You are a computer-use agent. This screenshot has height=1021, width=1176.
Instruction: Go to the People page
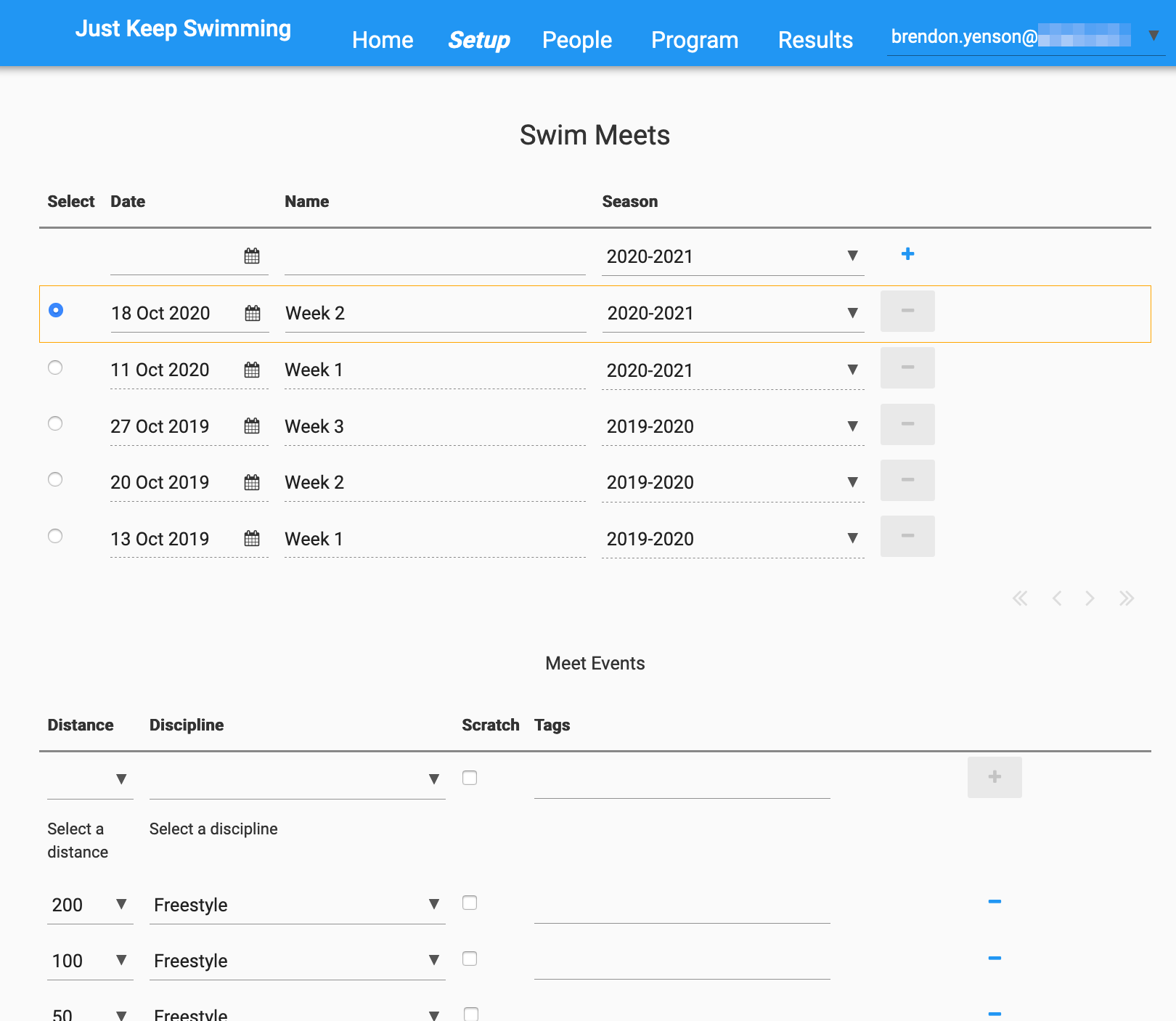pyautogui.click(x=577, y=40)
